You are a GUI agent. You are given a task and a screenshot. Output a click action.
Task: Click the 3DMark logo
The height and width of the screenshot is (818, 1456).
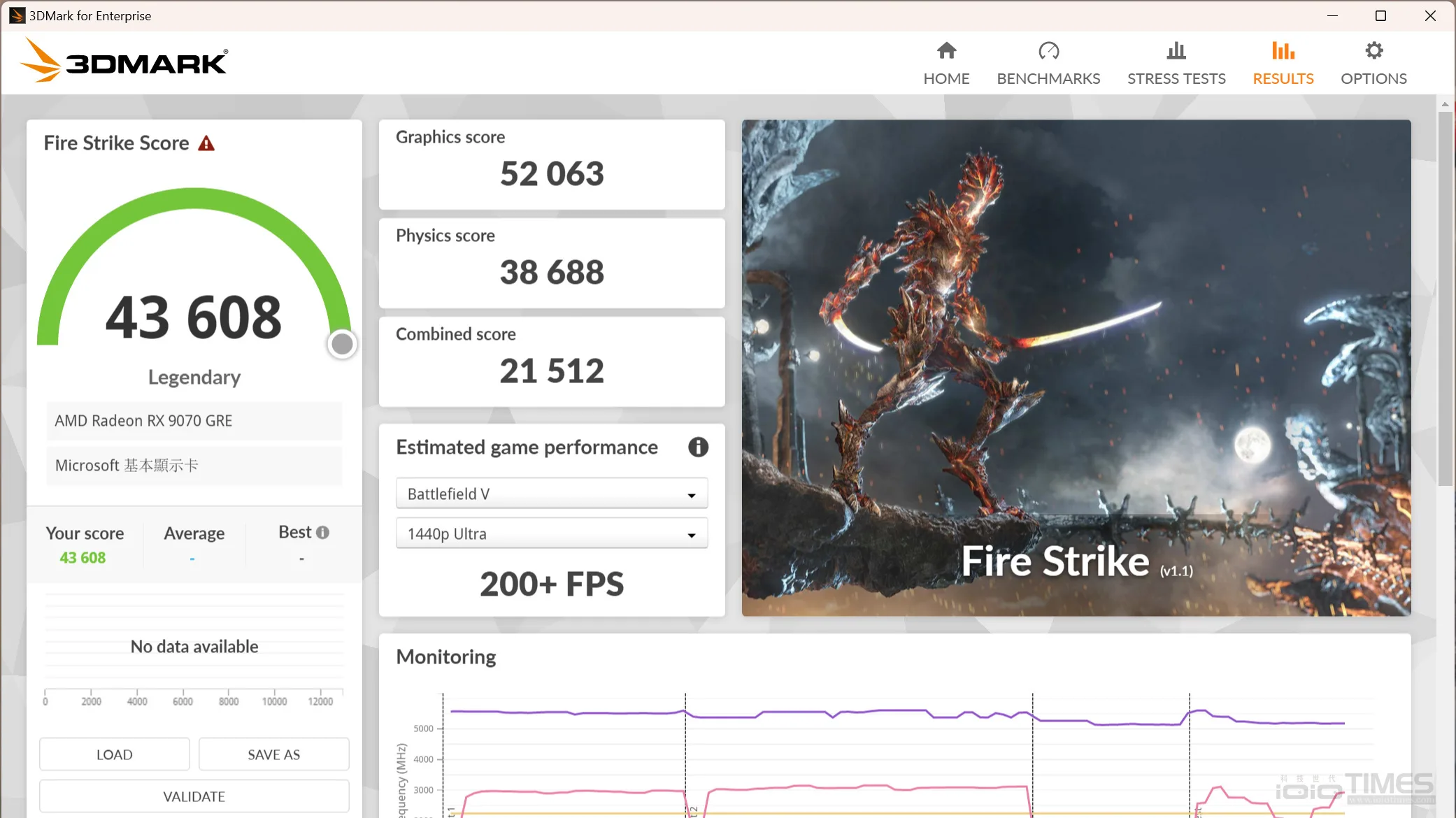(x=124, y=61)
